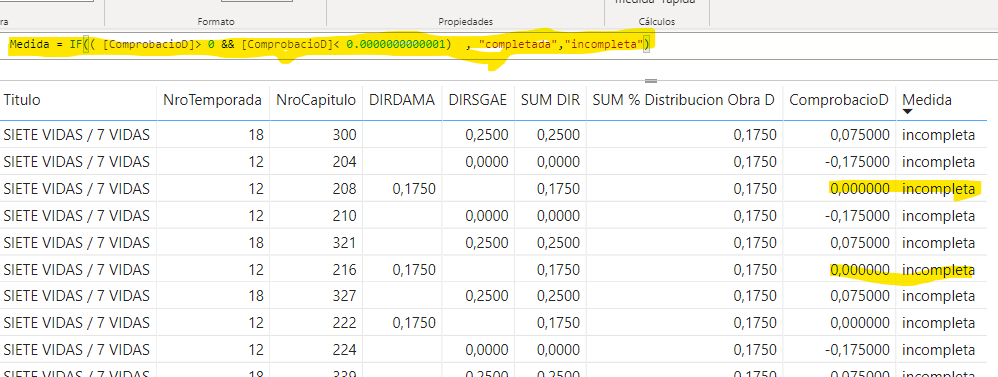Image resolution: width=998 pixels, height=377 pixels.
Task: Click SUM DIR value 0,1750 in row 208
Action: (x=558, y=188)
